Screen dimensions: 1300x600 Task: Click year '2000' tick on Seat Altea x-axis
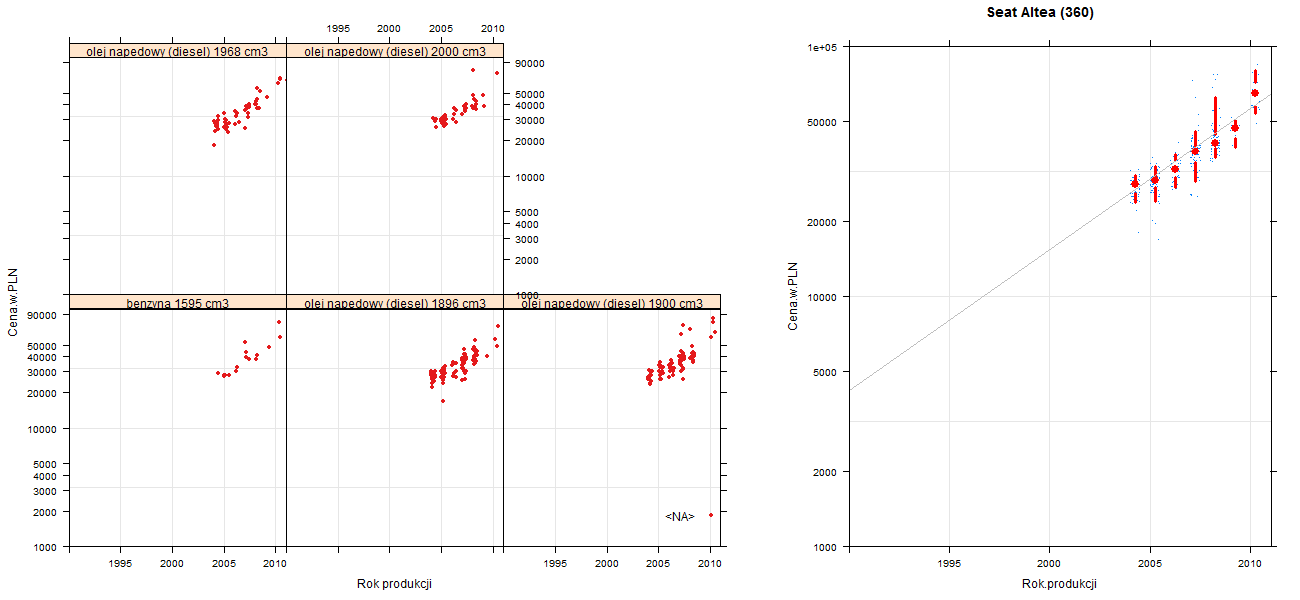(1049, 564)
